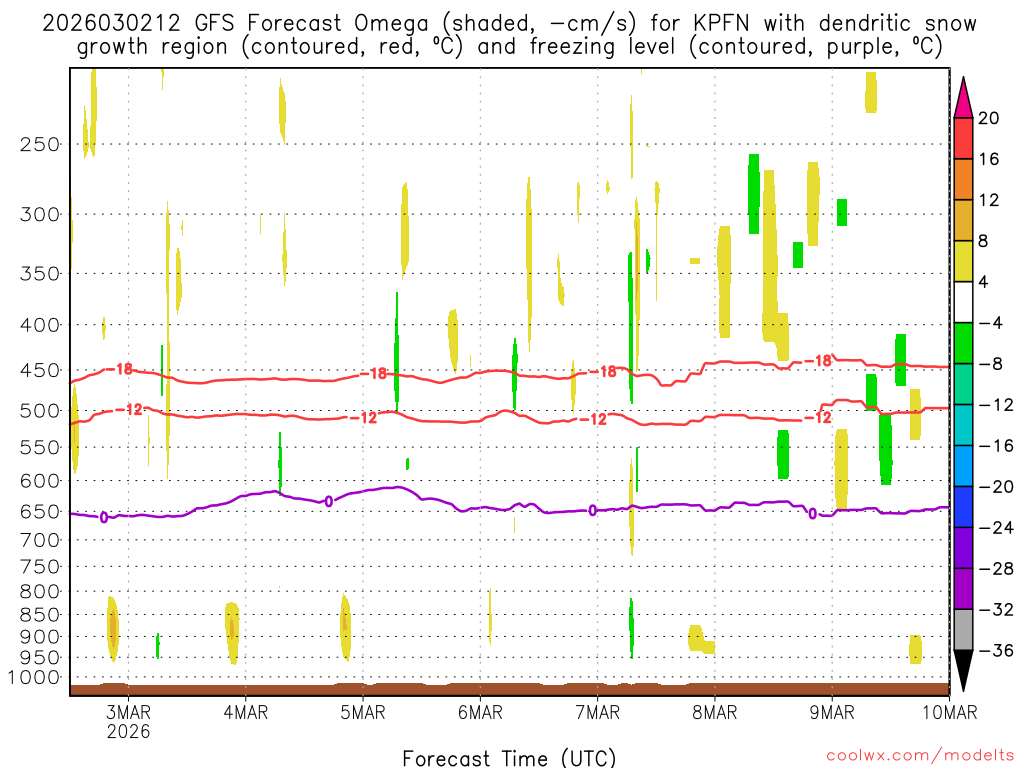Click the 550 pressure level label
This screenshot has height=768, width=1024.
40,447
